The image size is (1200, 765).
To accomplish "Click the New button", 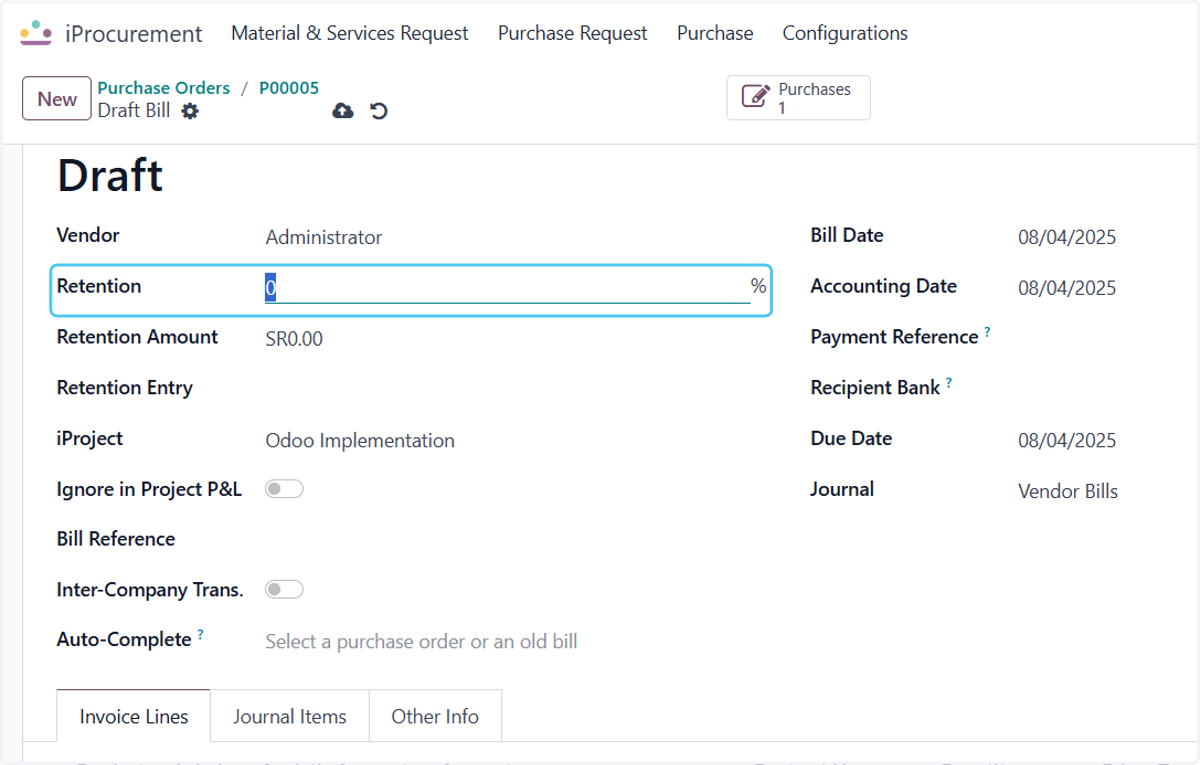I will point(57,99).
